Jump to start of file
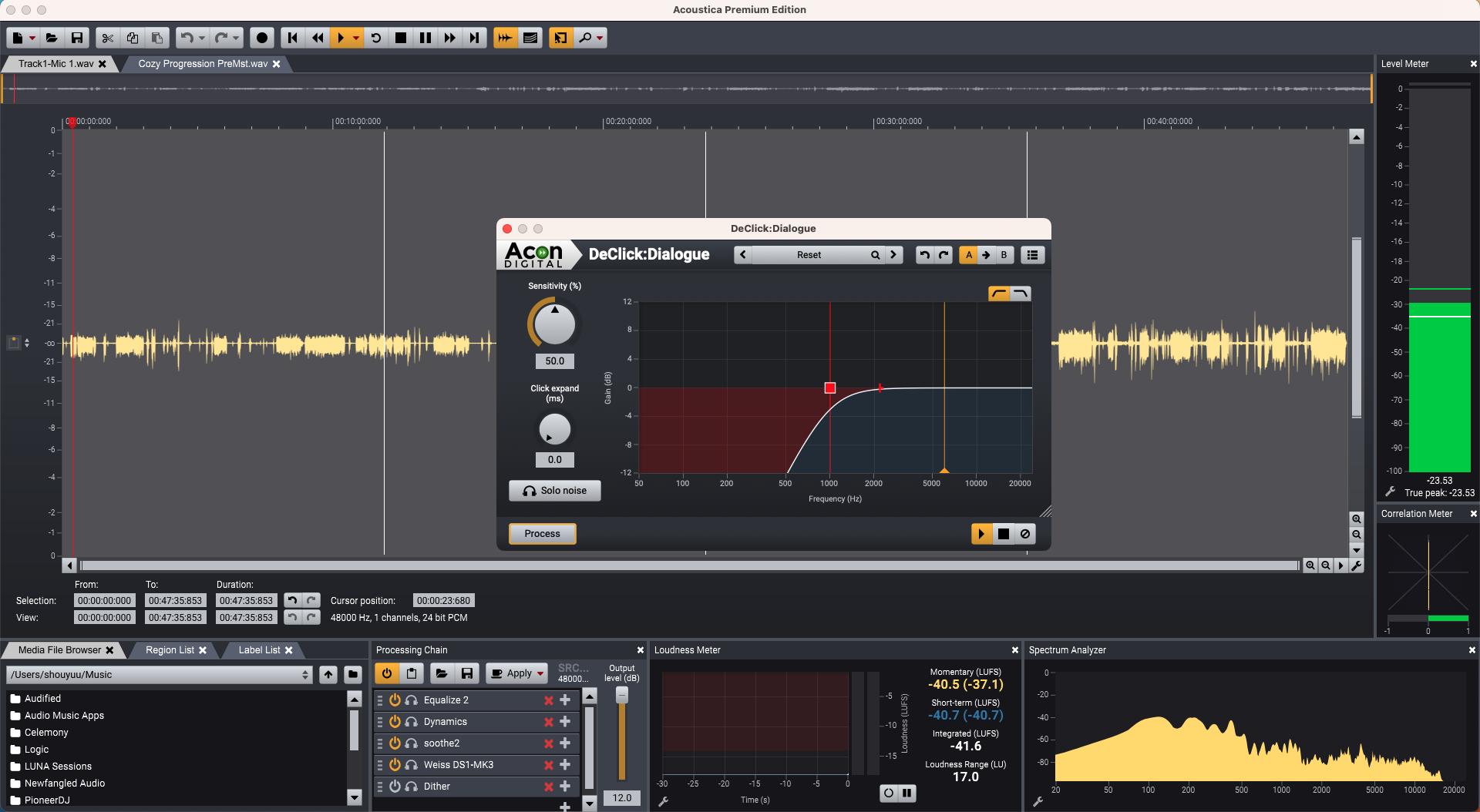 293,38
